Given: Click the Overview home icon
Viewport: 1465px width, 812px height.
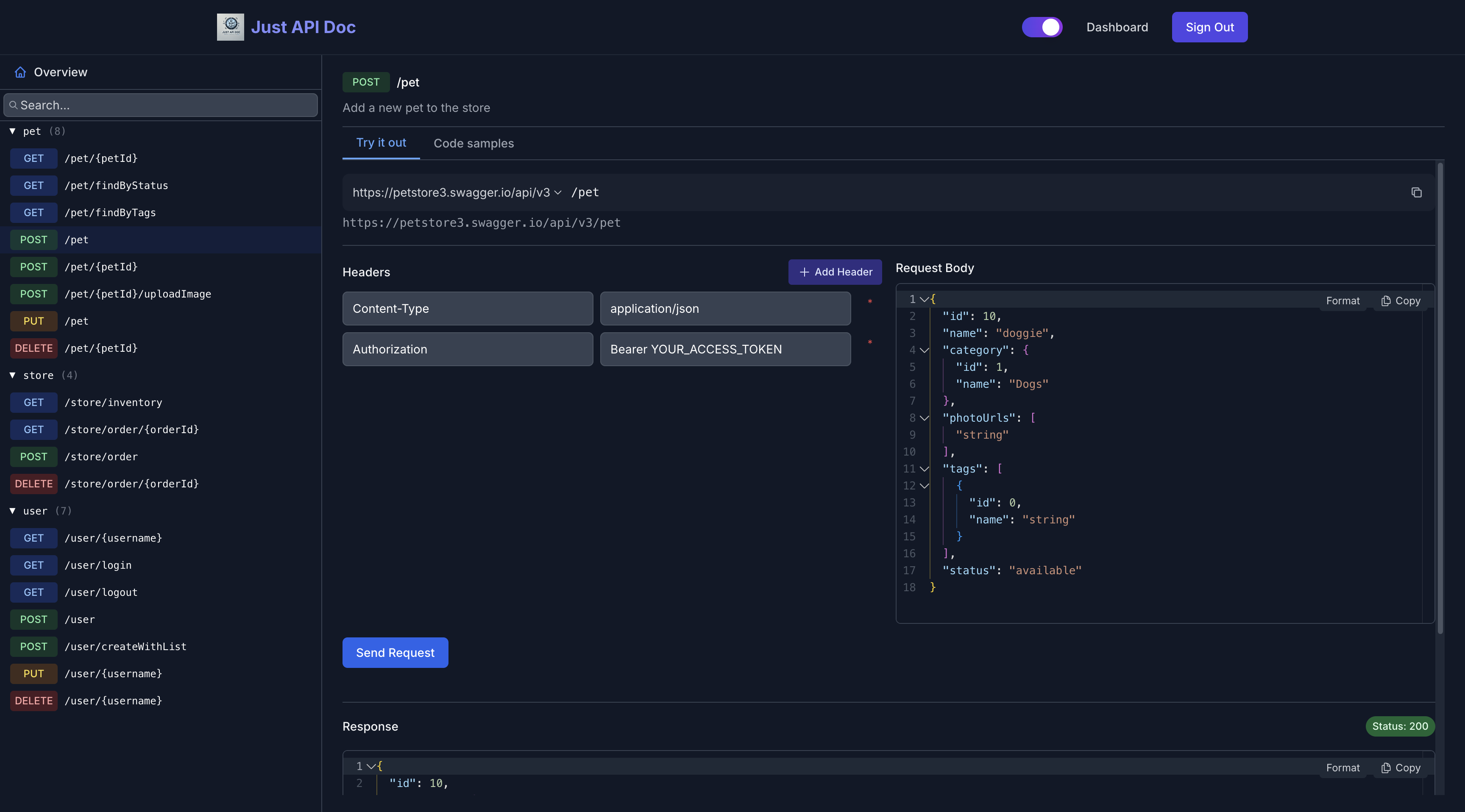Looking at the screenshot, I should coord(20,72).
